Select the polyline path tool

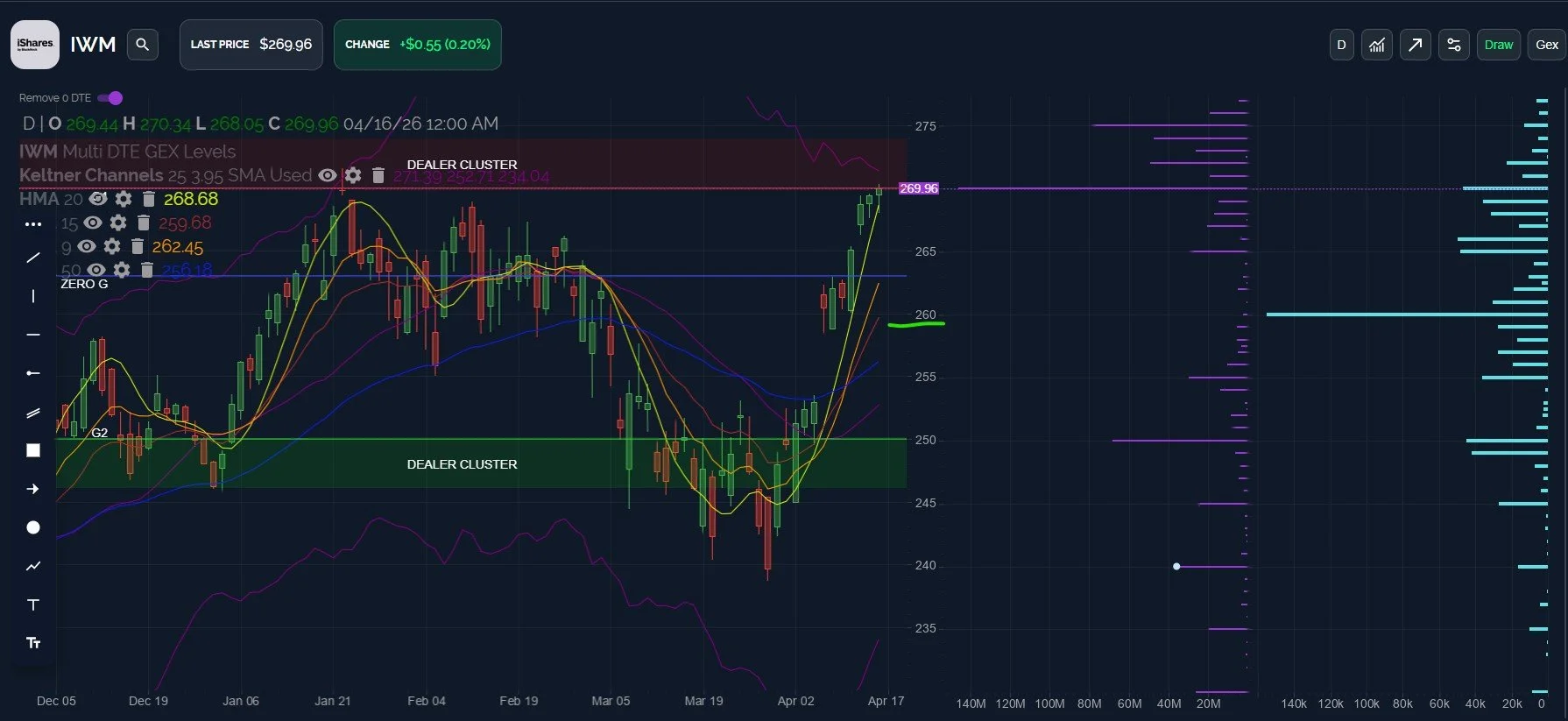pos(33,566)
